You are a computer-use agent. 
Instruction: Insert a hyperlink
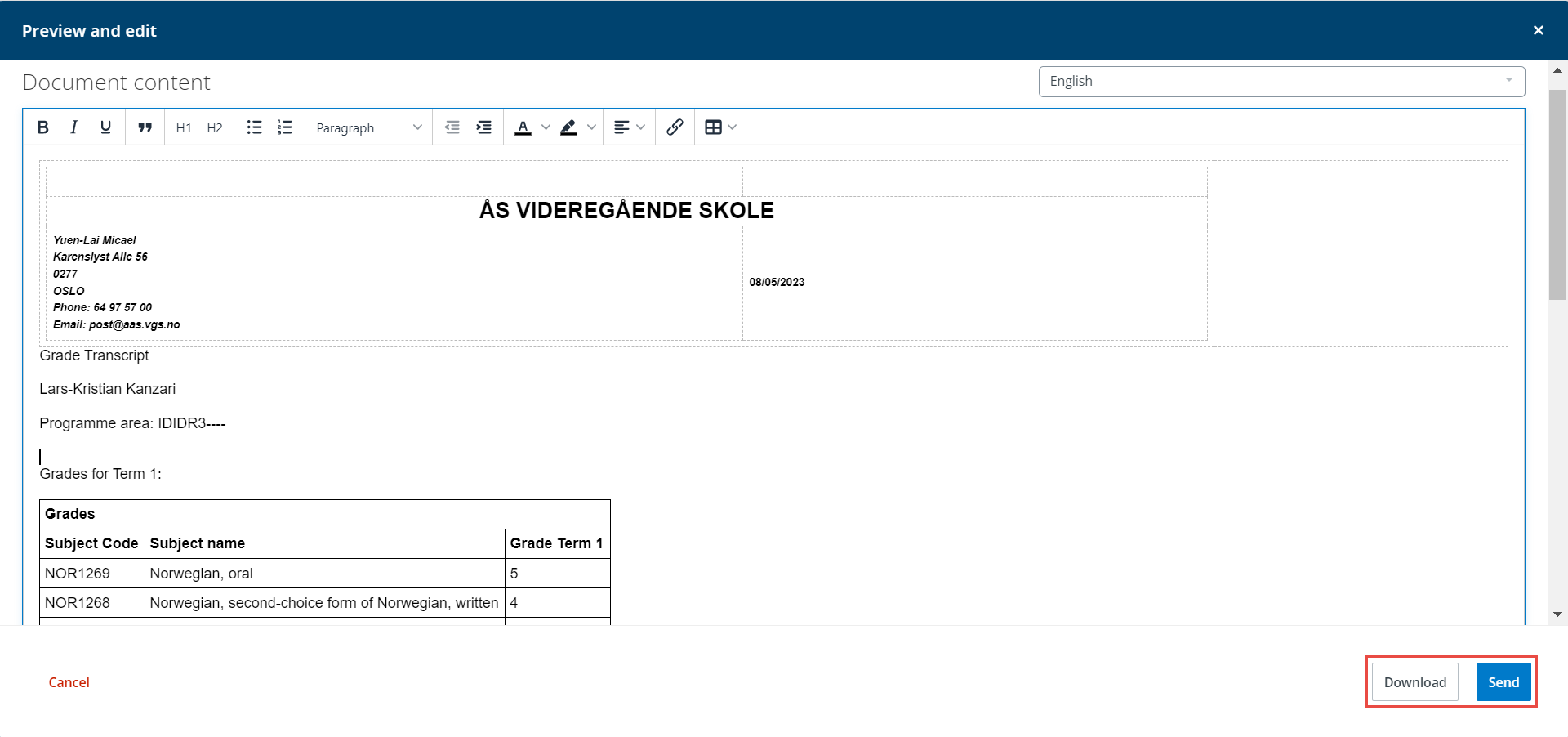pyautogui.click(x=675, y=127)
